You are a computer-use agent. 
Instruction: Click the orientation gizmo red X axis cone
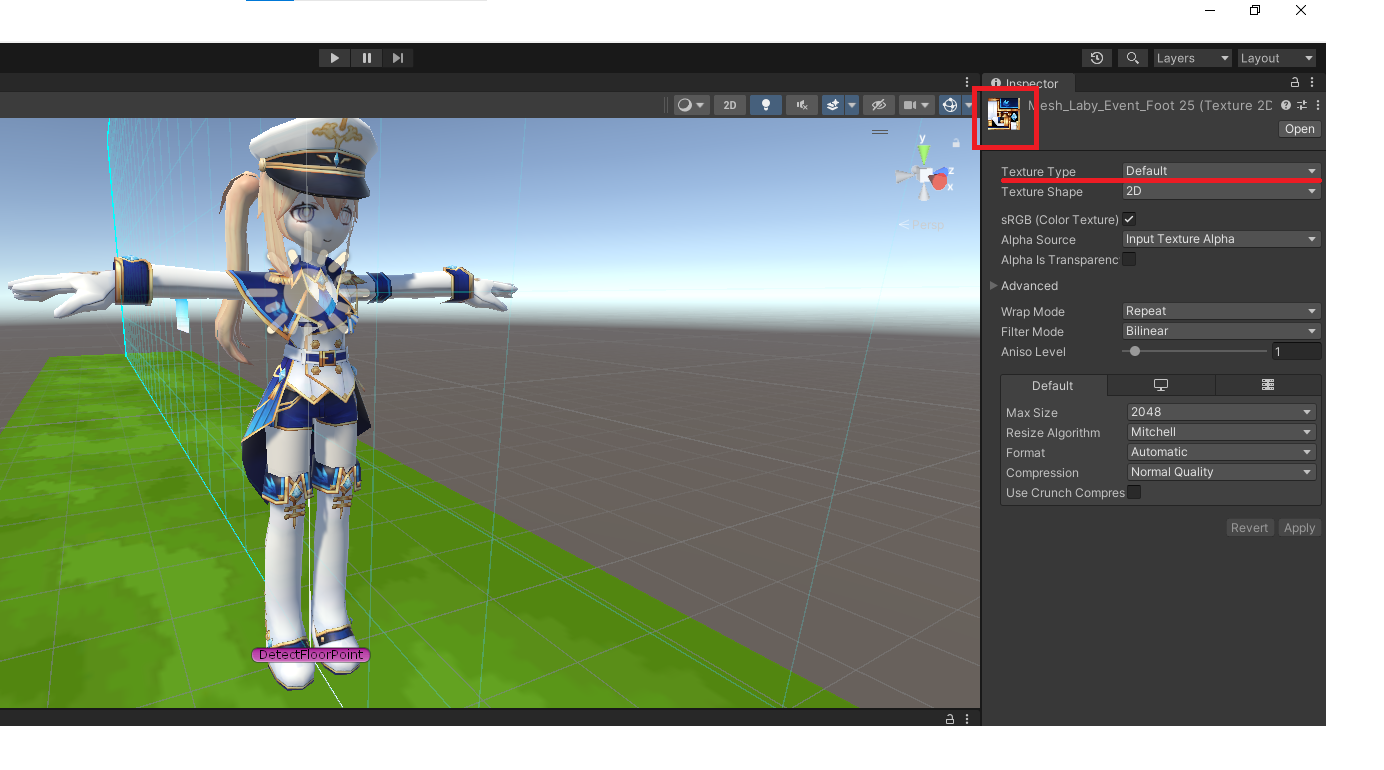click(940, 181)
